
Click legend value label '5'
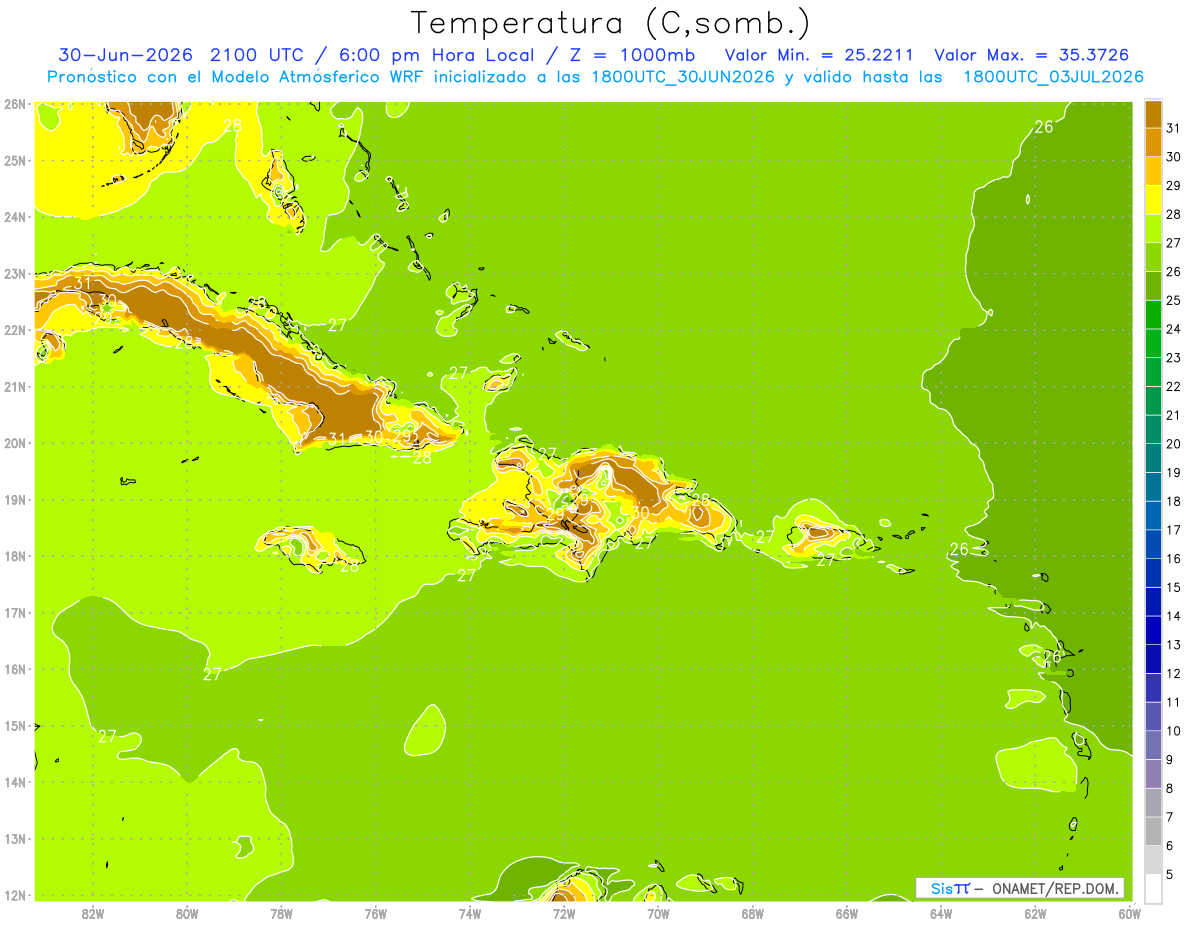click(x=1170, y=874)
